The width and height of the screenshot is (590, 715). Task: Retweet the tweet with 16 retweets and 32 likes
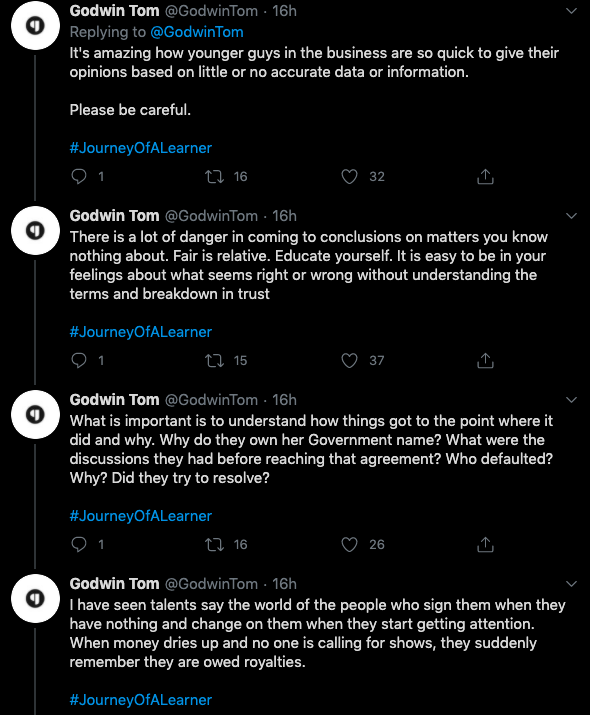pos(214,176)
